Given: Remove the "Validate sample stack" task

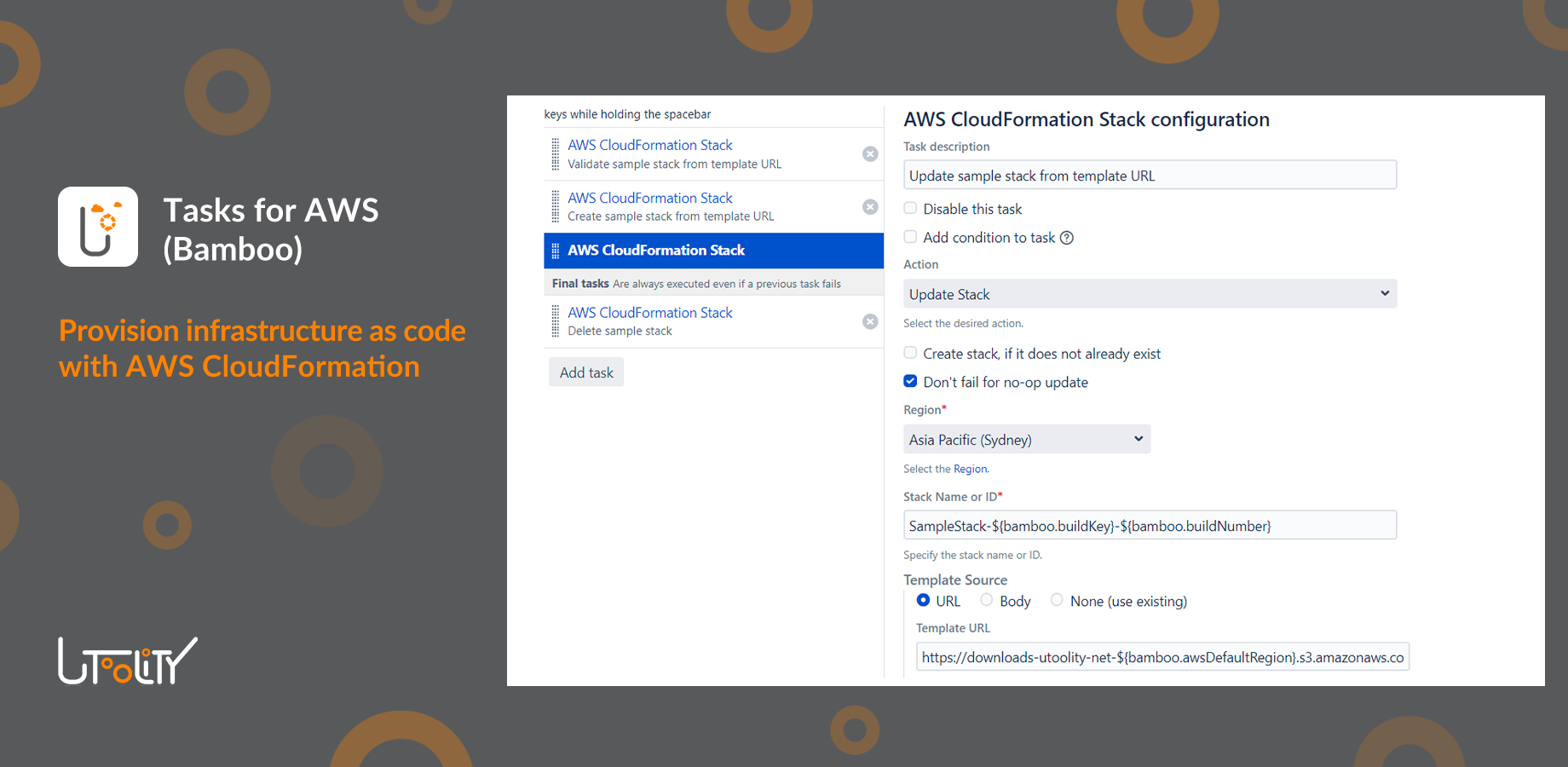Looking at the screenshot, I should click(x=870, y=153).
